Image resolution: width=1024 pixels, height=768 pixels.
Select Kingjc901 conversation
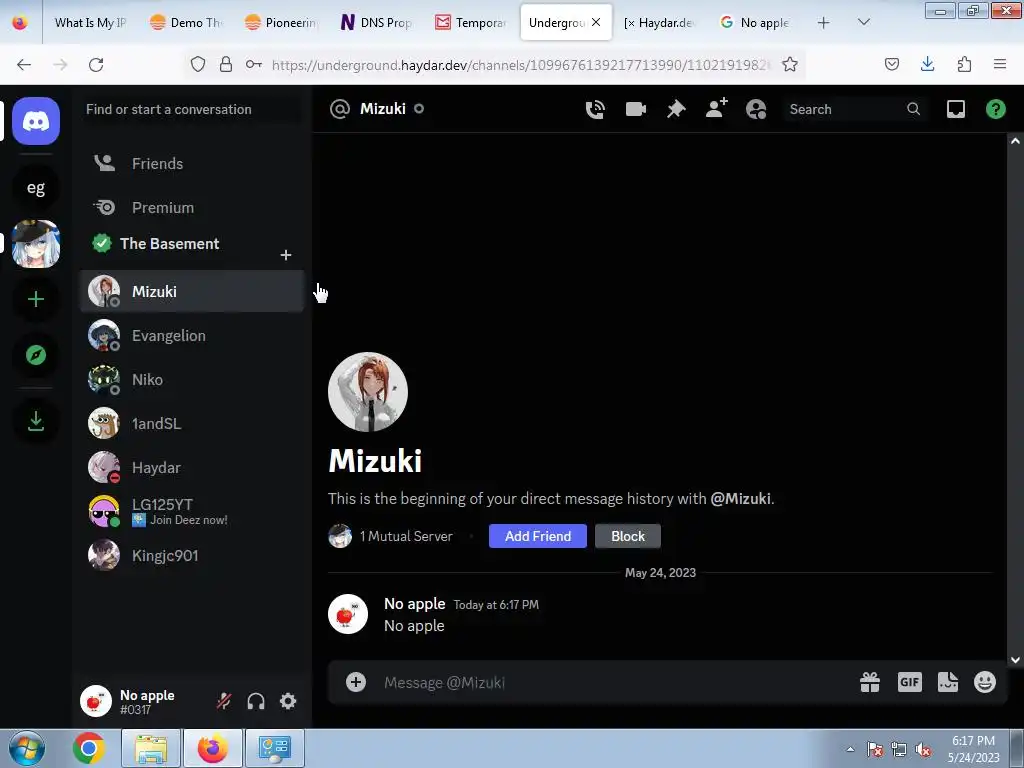click(x=192, y=556)
